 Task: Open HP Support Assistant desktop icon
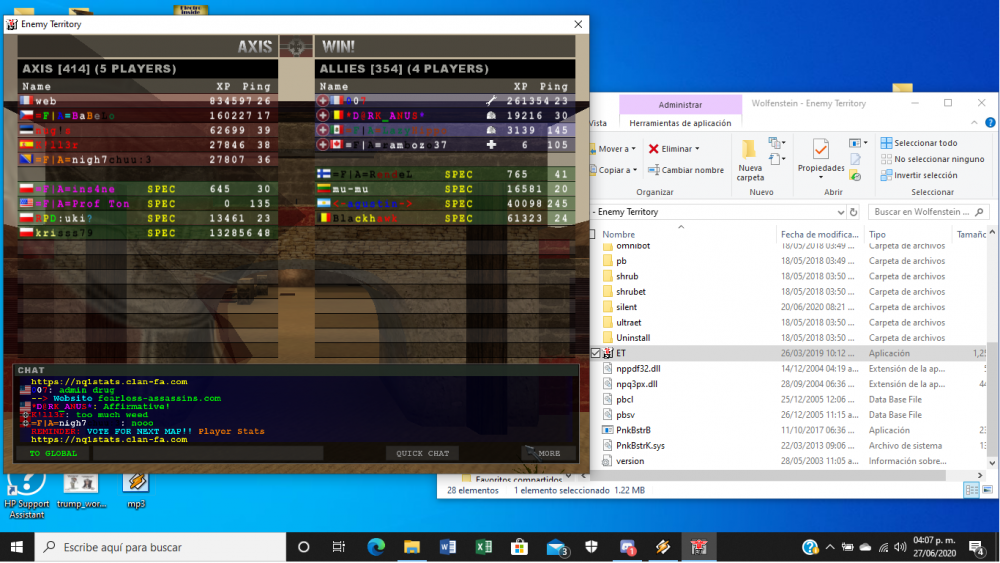[27, 495]
